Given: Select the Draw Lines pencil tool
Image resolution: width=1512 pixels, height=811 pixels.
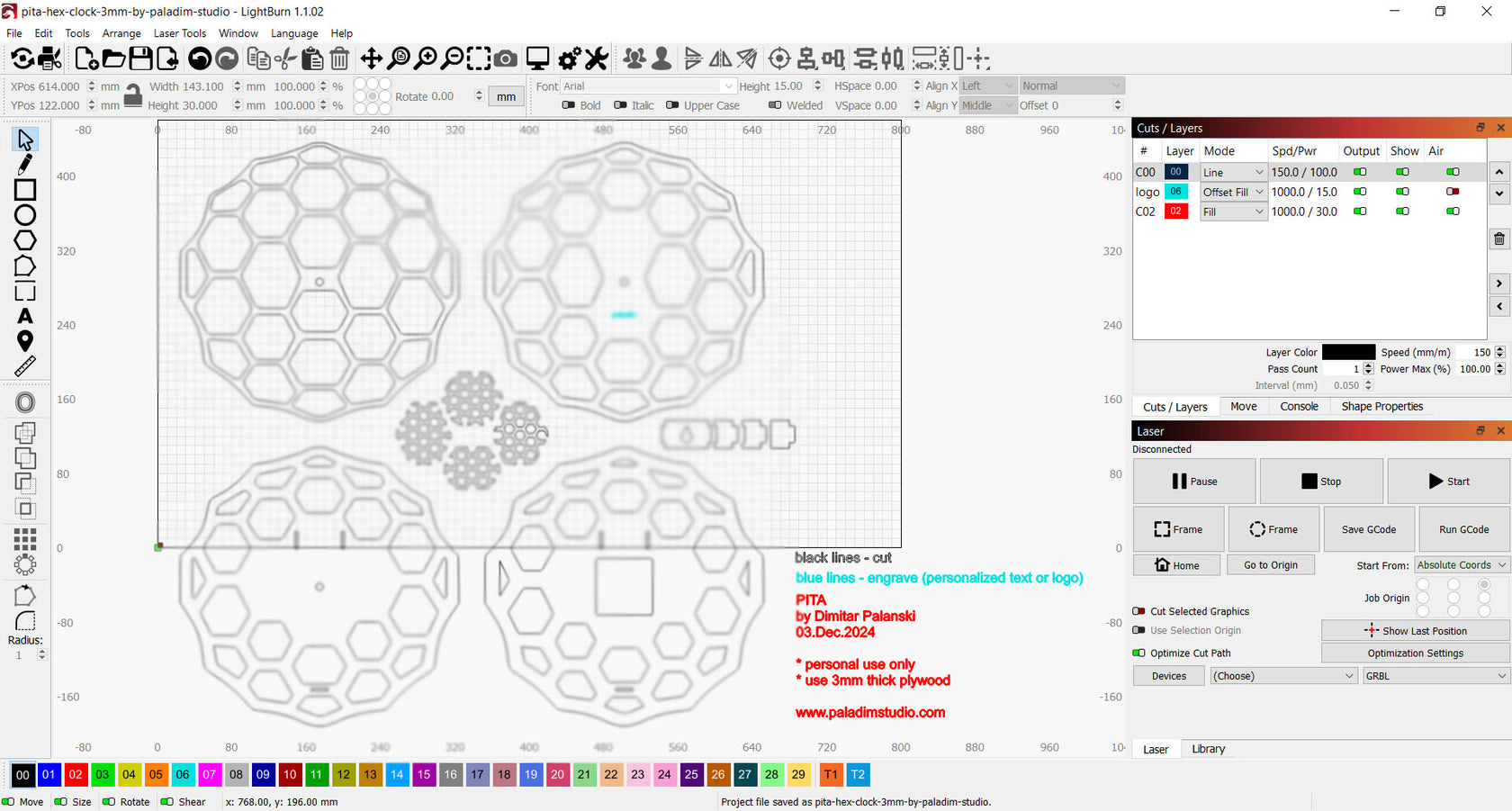Looking at the screenshot, I should click(24, 165).
